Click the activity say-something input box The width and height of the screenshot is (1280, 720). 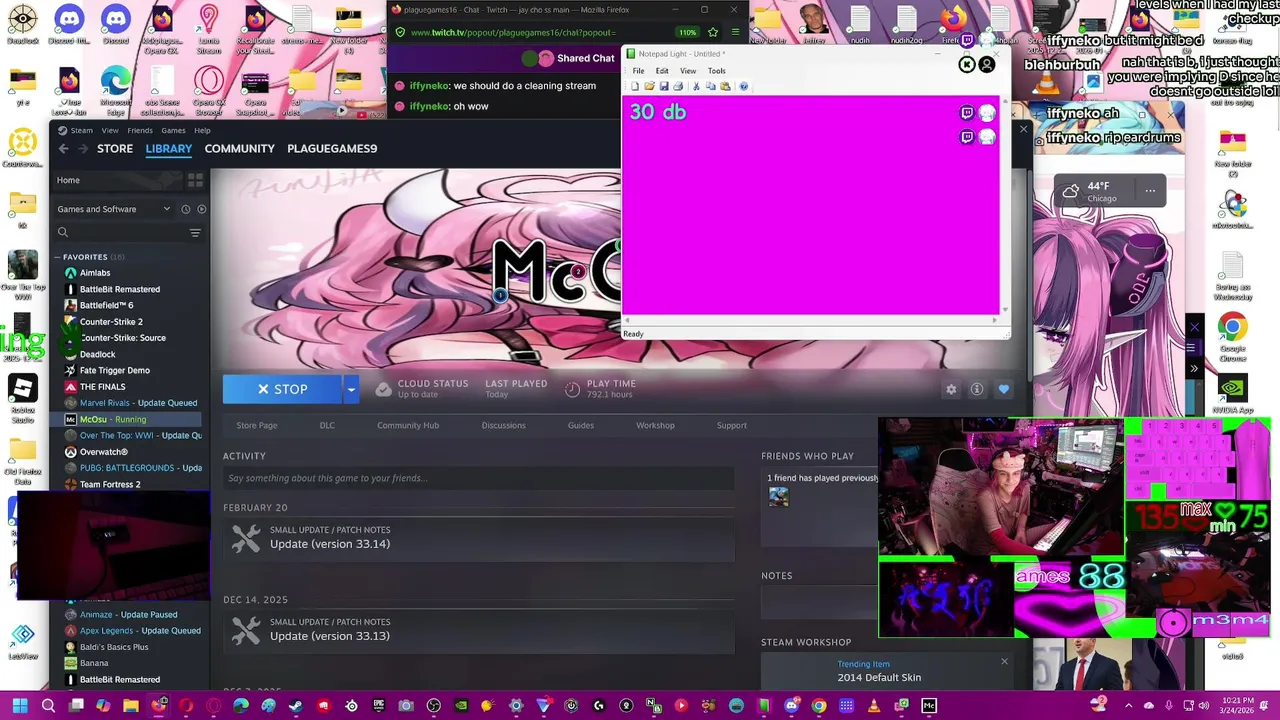[478, 478]
